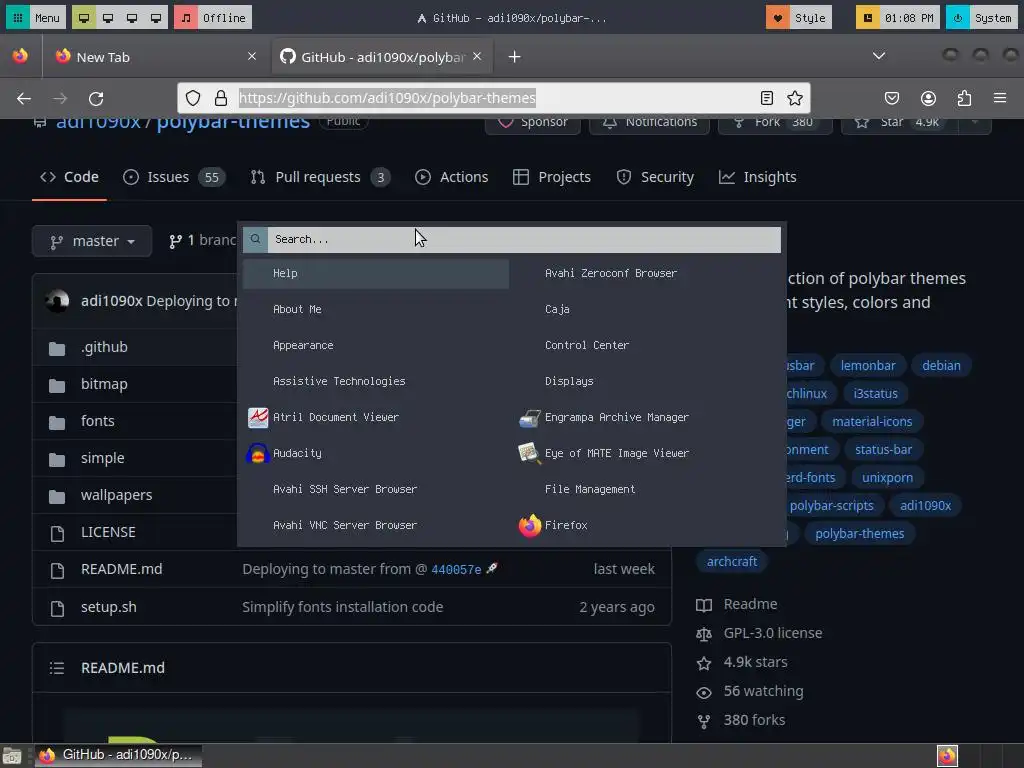This screenshot has width=1024, height=768.
Task: Launch Engrampa Archive Manager
Action: 648,417
